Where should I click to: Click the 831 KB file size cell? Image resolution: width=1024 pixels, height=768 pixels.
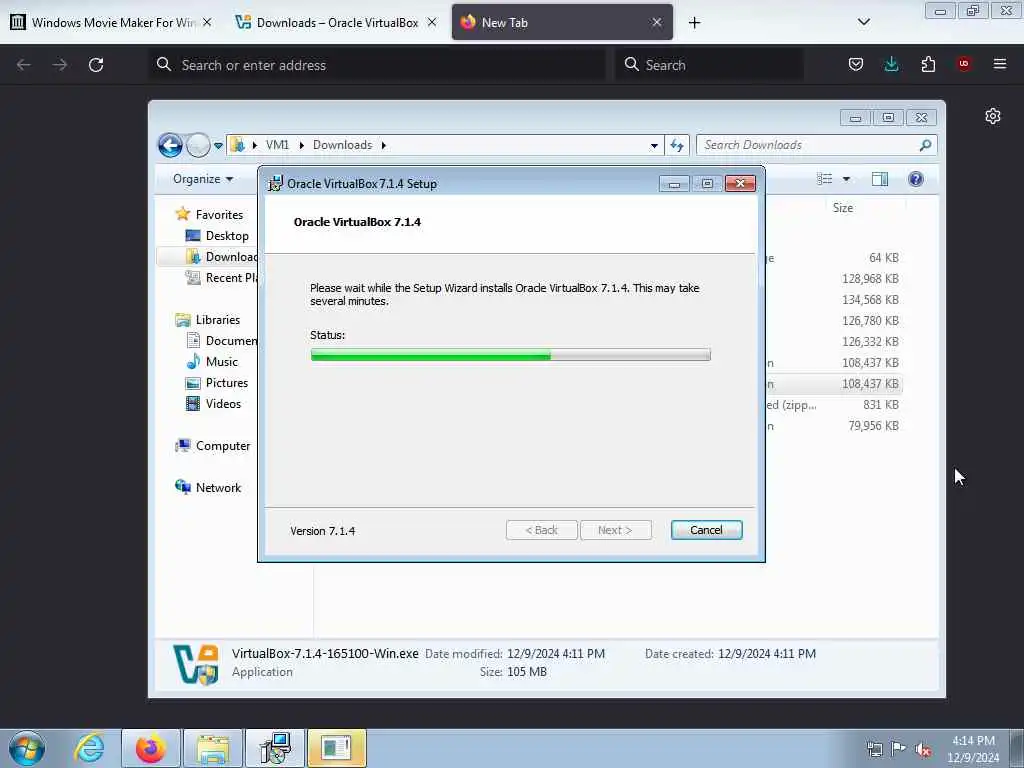[880, 405]
